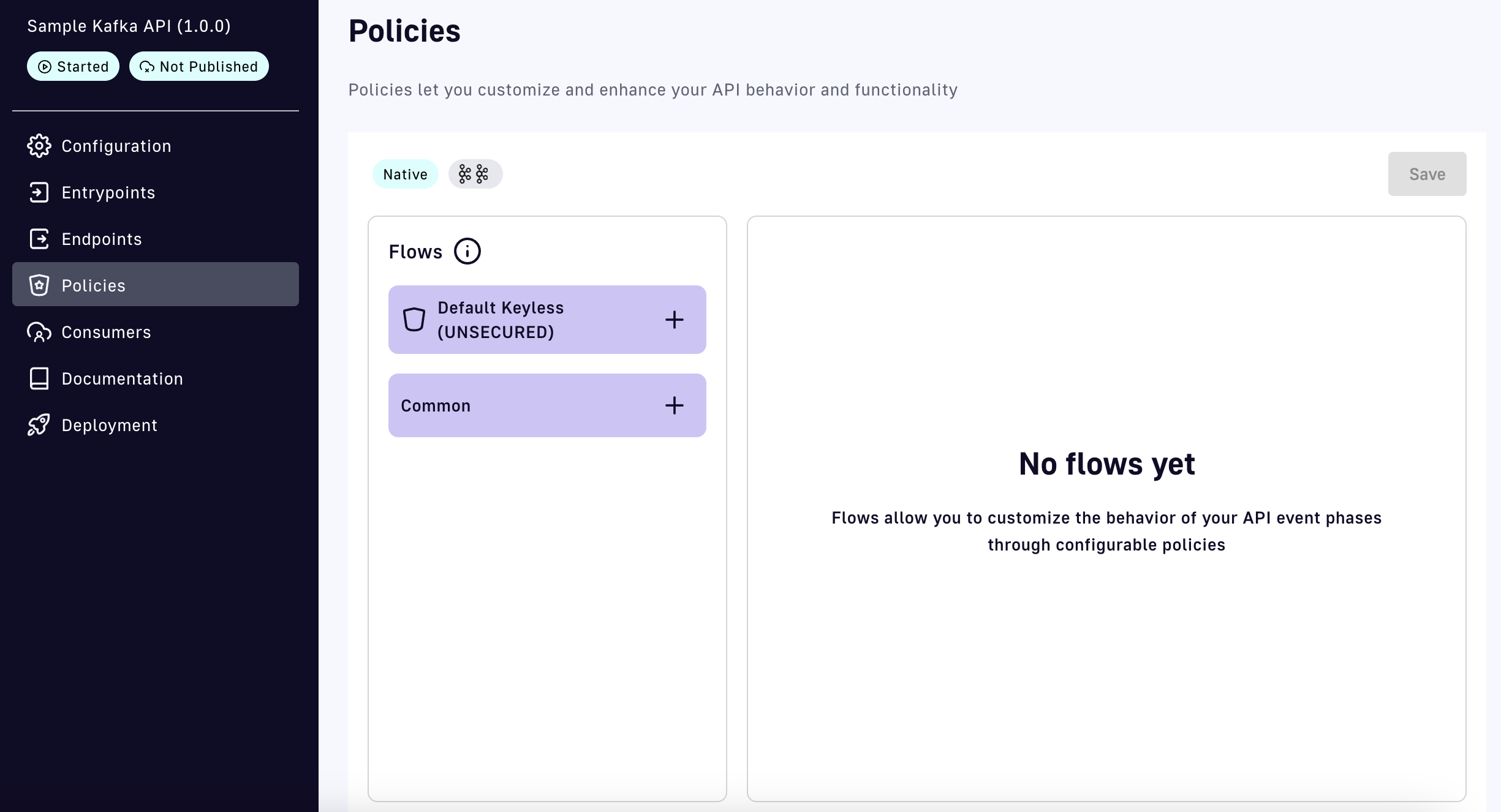The width and height of the screenshot is (1501, 812).
Task: Click the Endpoints arrow-out icon
Action: 39,239
